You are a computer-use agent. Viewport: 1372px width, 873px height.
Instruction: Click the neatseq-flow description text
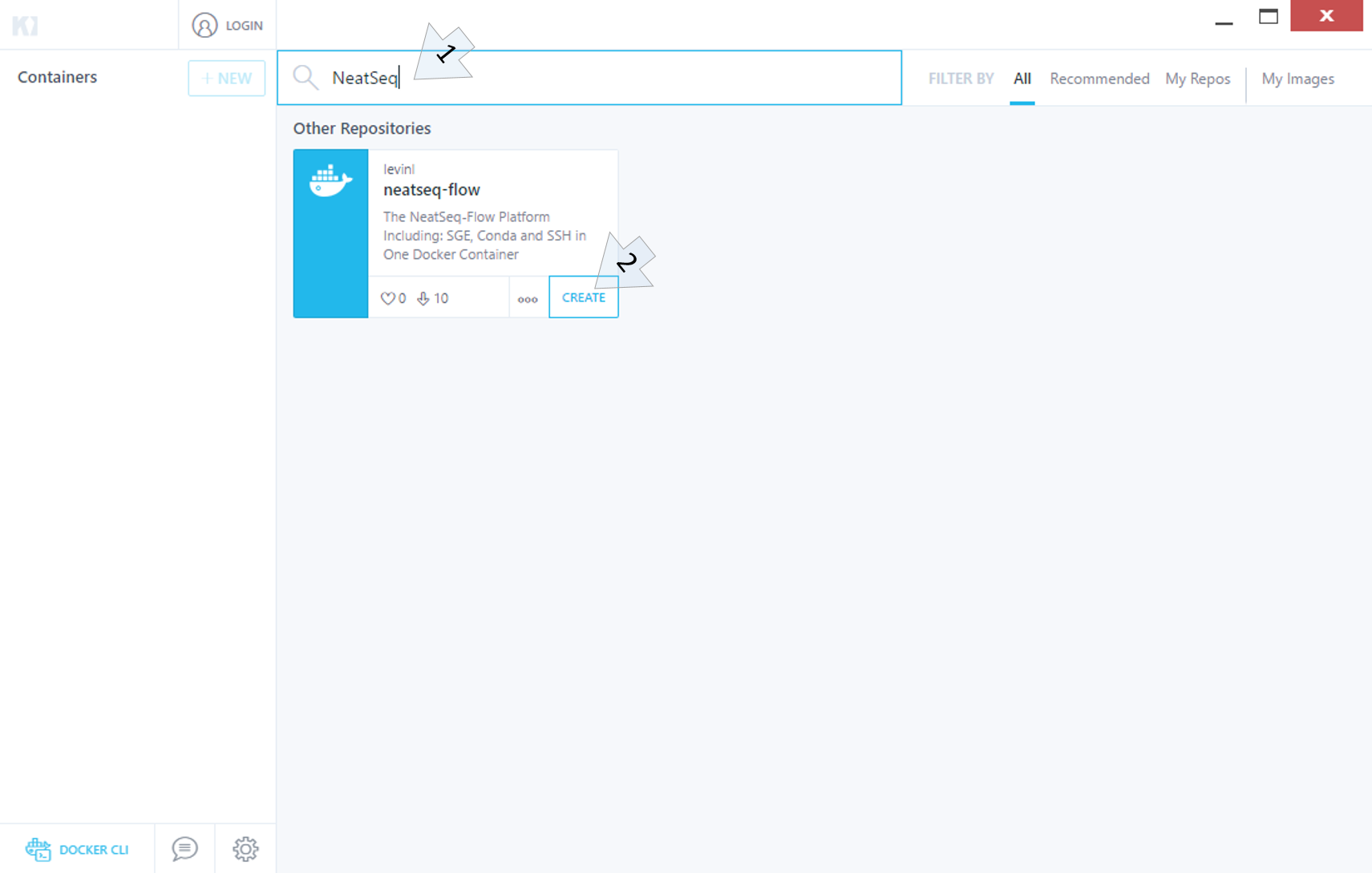click(485, 236)
